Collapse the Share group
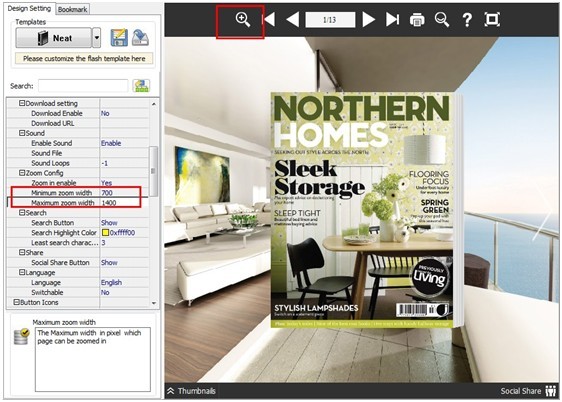The height and width of the screenshot is (402, 562). 22,252
